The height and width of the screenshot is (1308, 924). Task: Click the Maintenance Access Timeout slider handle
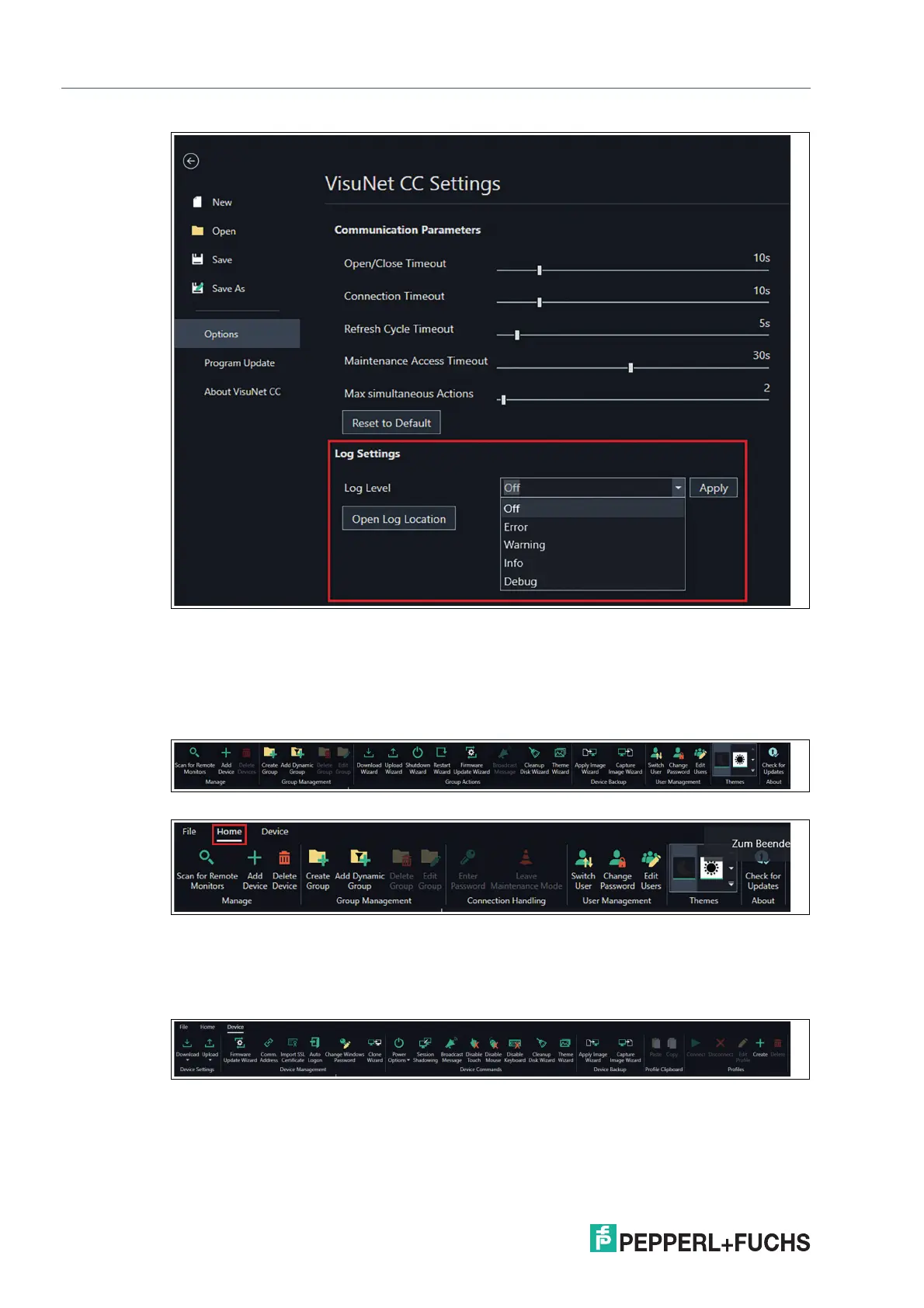pos(630,367)
